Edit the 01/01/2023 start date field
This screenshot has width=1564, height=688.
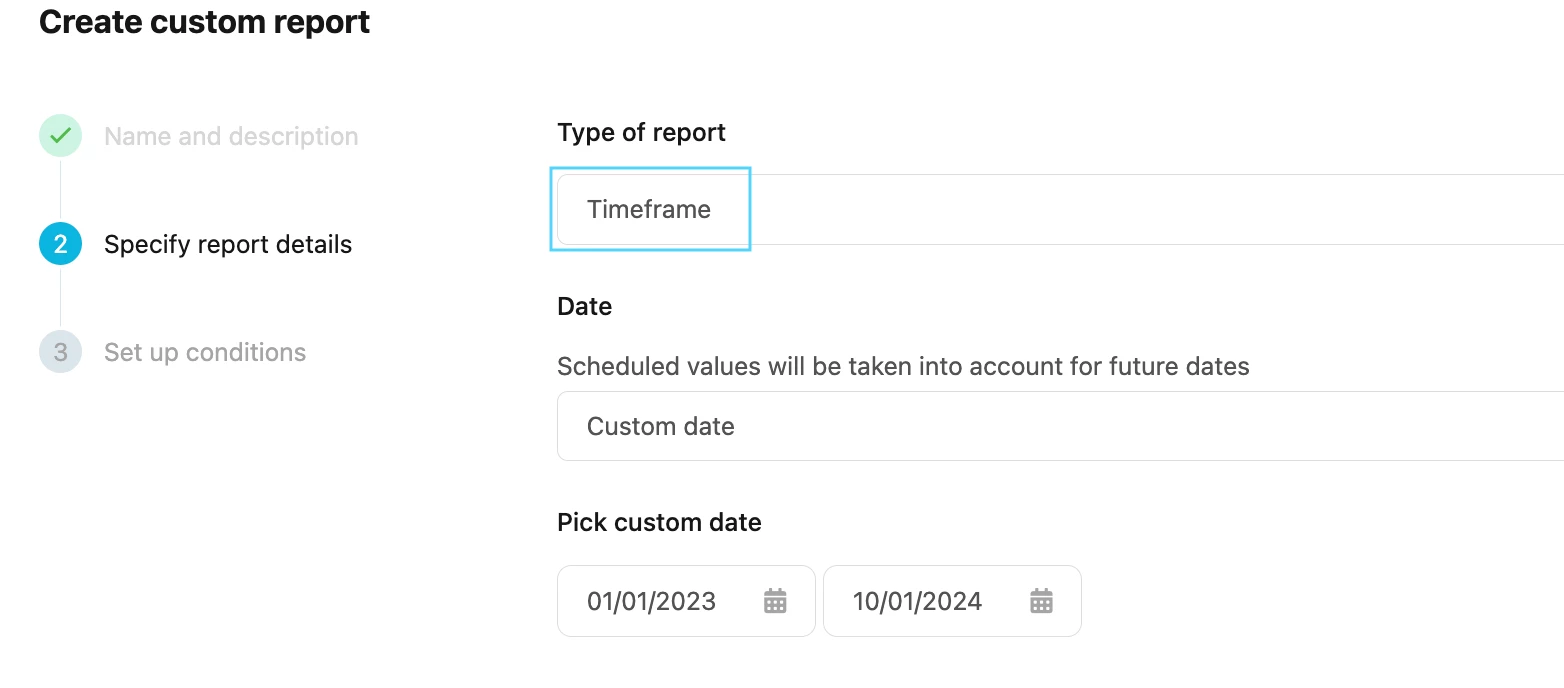(686, 601)
